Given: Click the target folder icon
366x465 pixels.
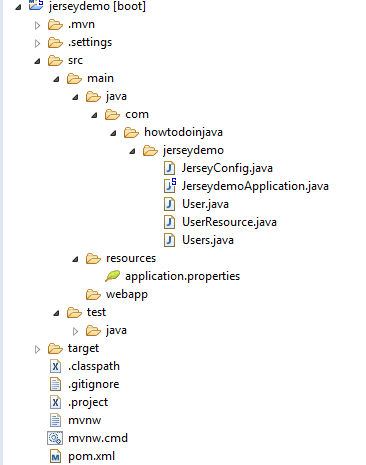Looking at the screenshot, I should (55, 349).
